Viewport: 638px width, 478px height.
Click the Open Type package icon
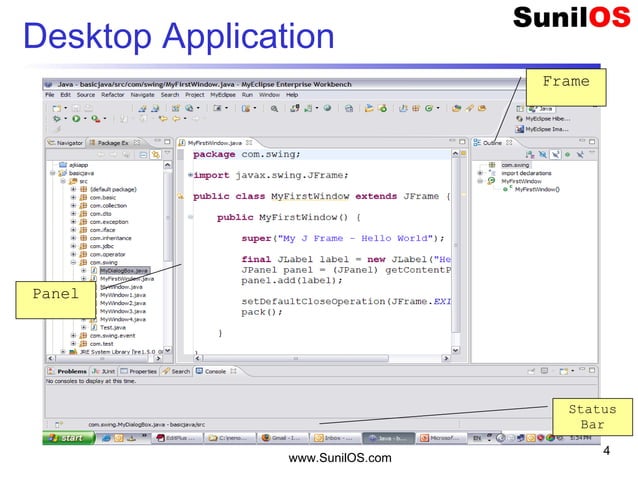(x=457, y=108)
